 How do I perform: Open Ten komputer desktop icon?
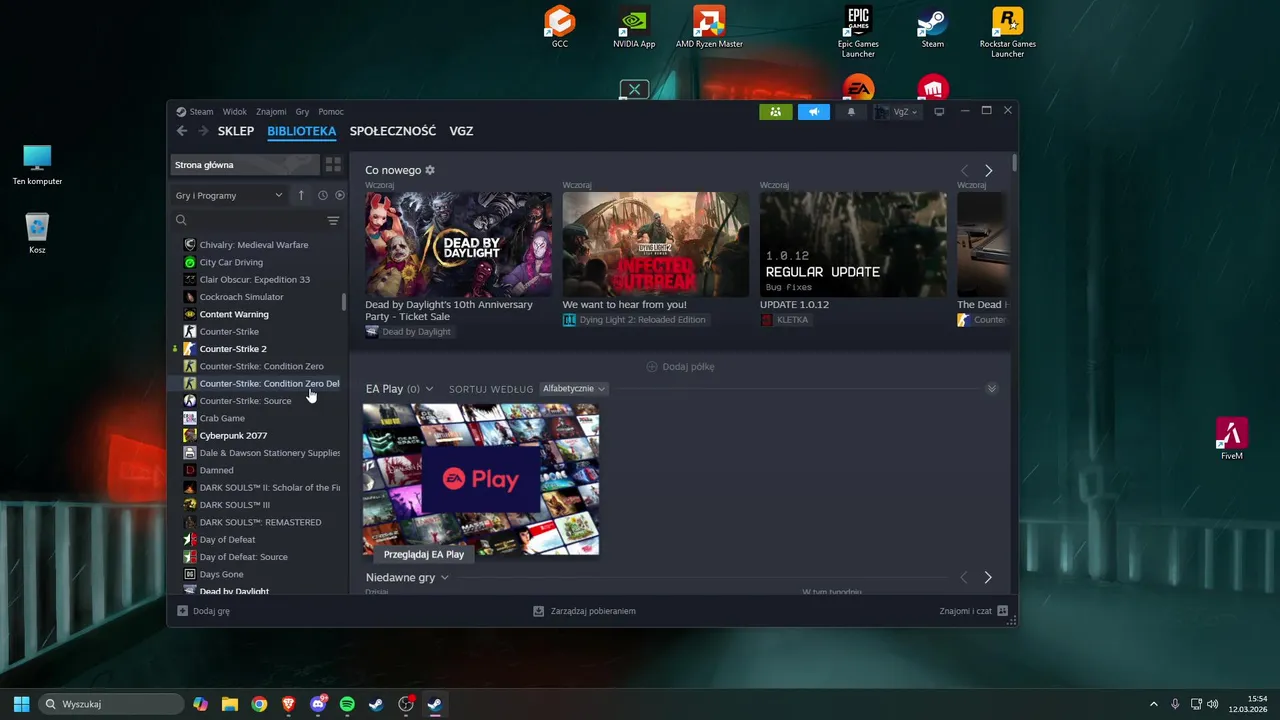point(37,165)
